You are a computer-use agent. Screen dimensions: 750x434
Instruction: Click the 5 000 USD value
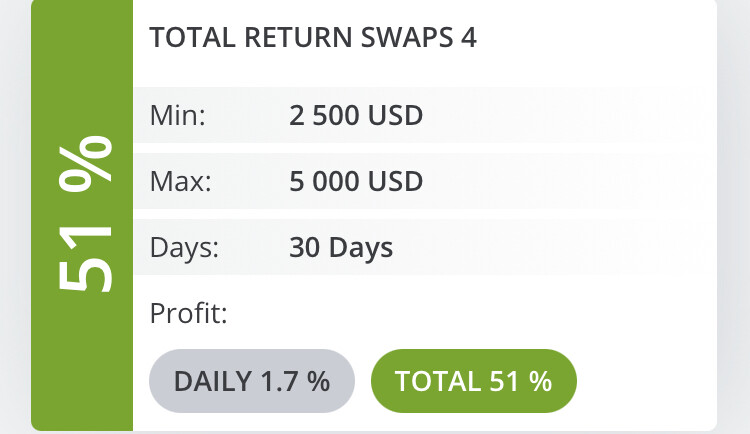tap(356, 181)
